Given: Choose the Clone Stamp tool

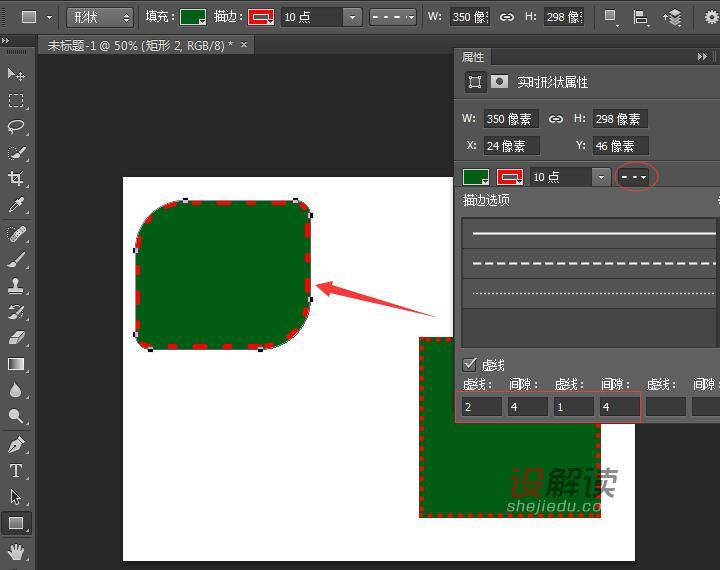Looking at the screenshot, I should point(16,285).
